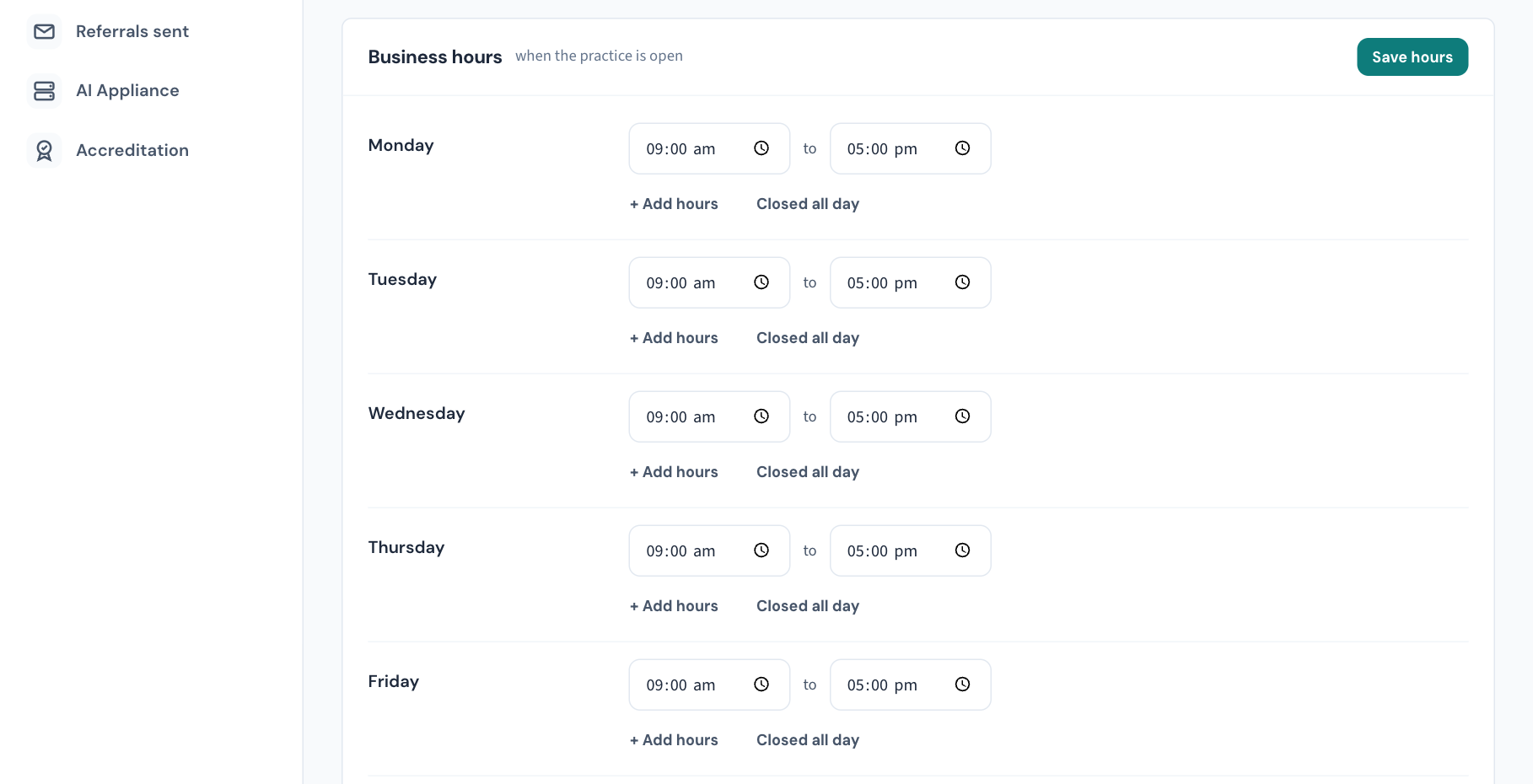The image size is (1533, 784).
Task: Mark Monday as Closed all day
Action: pyautogui.click(x=808, y=204)
